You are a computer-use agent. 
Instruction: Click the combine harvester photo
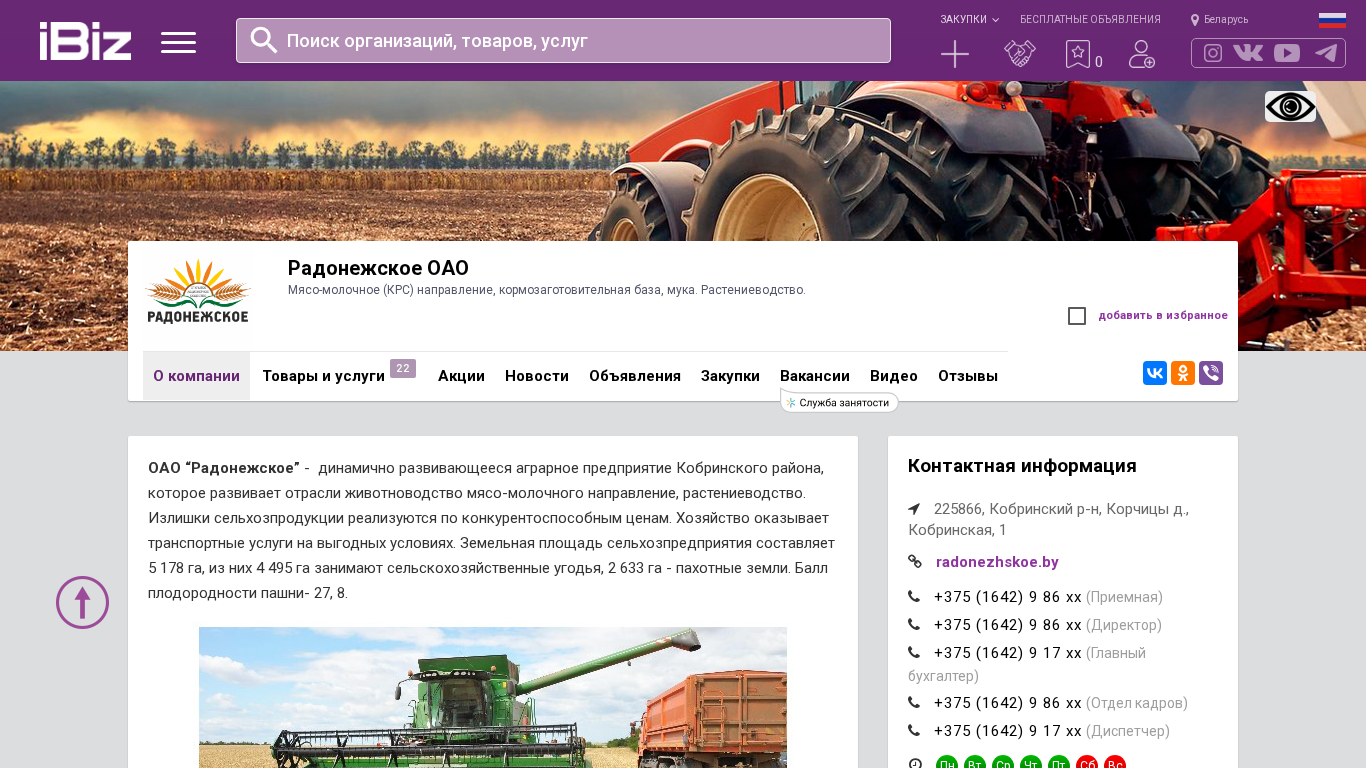coord(493,697)
